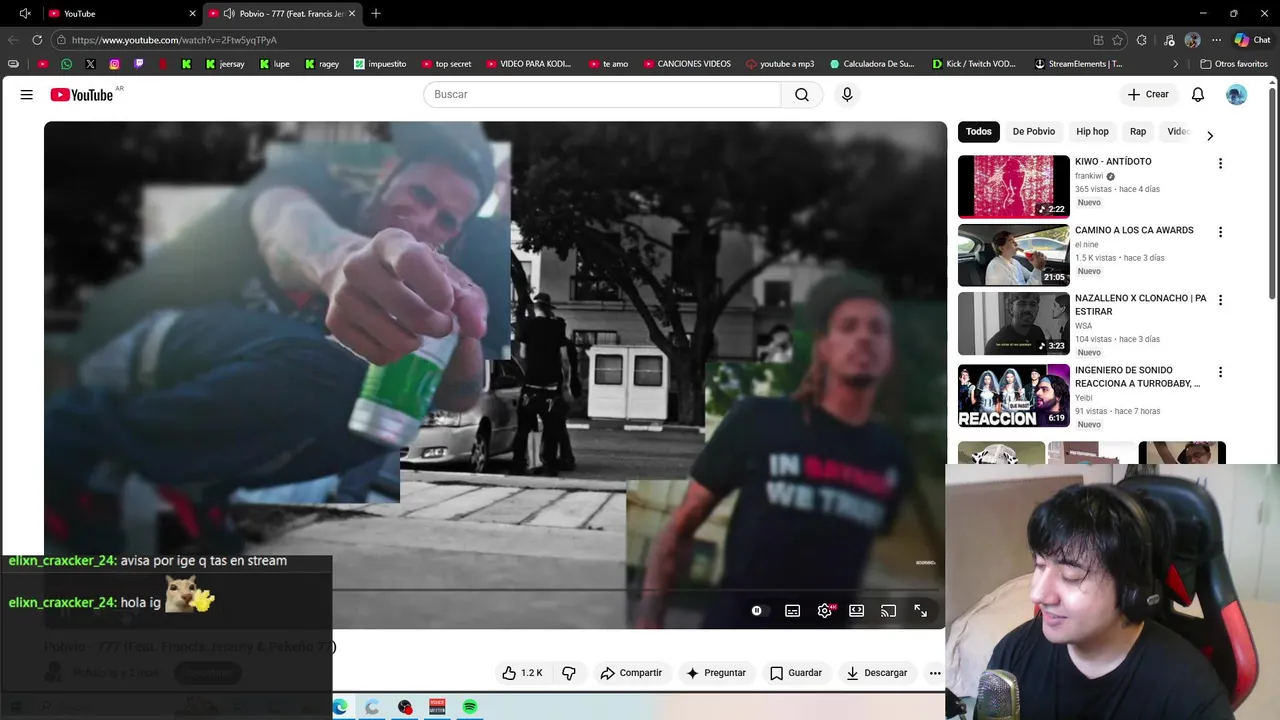The width and height of the screenshot is (1280, 720).
Task: Open WhatsApp bookmark icon
Action: (x=66, y=64)
